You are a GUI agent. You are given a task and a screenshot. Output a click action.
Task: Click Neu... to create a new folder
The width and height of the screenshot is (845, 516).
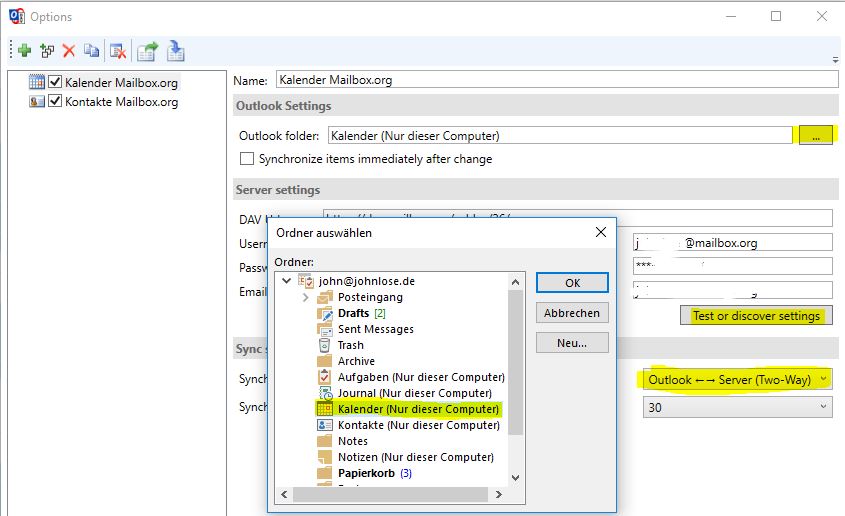tap(572, 343)
